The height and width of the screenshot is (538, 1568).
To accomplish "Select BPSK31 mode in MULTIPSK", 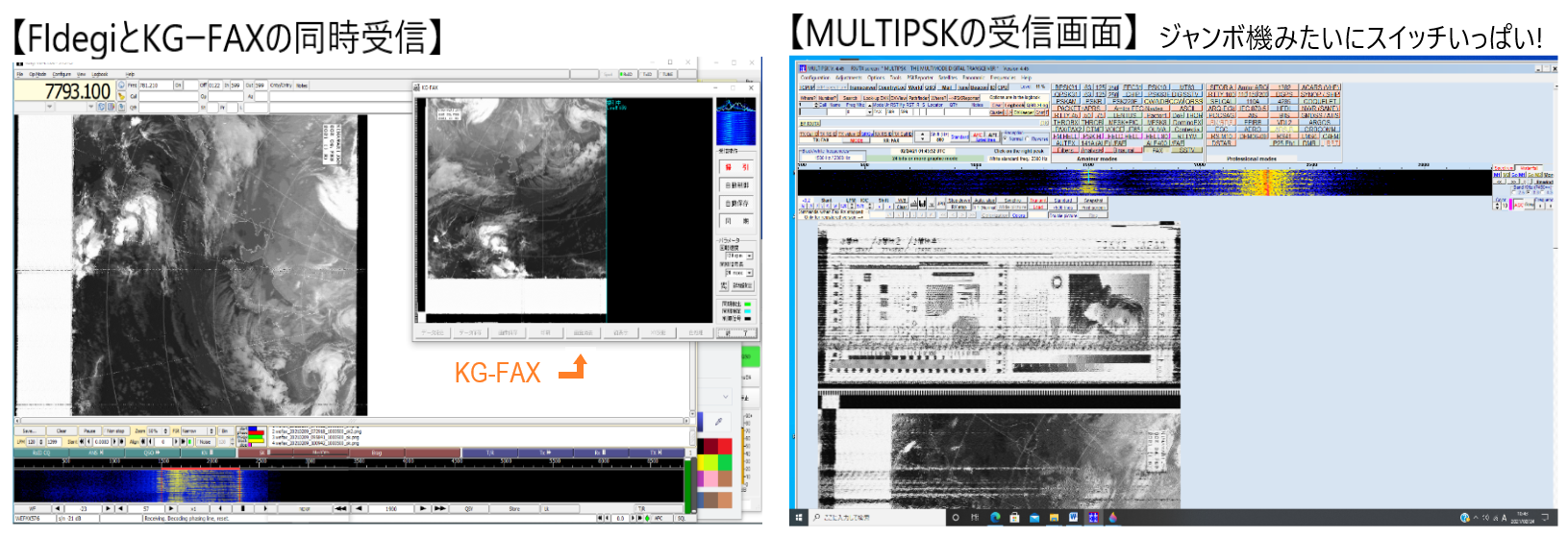I will point(1066,87).
